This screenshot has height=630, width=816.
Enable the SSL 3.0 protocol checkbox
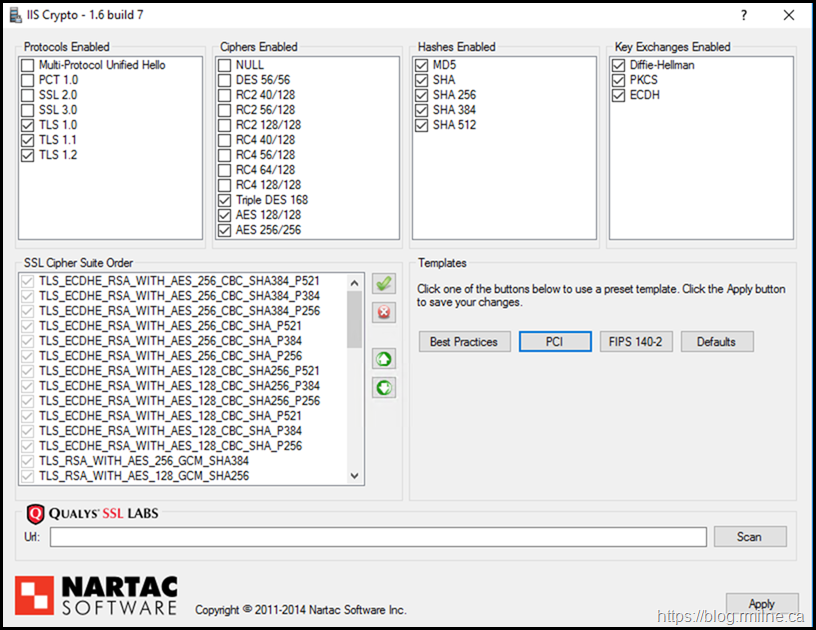click(x=27, y=110)
